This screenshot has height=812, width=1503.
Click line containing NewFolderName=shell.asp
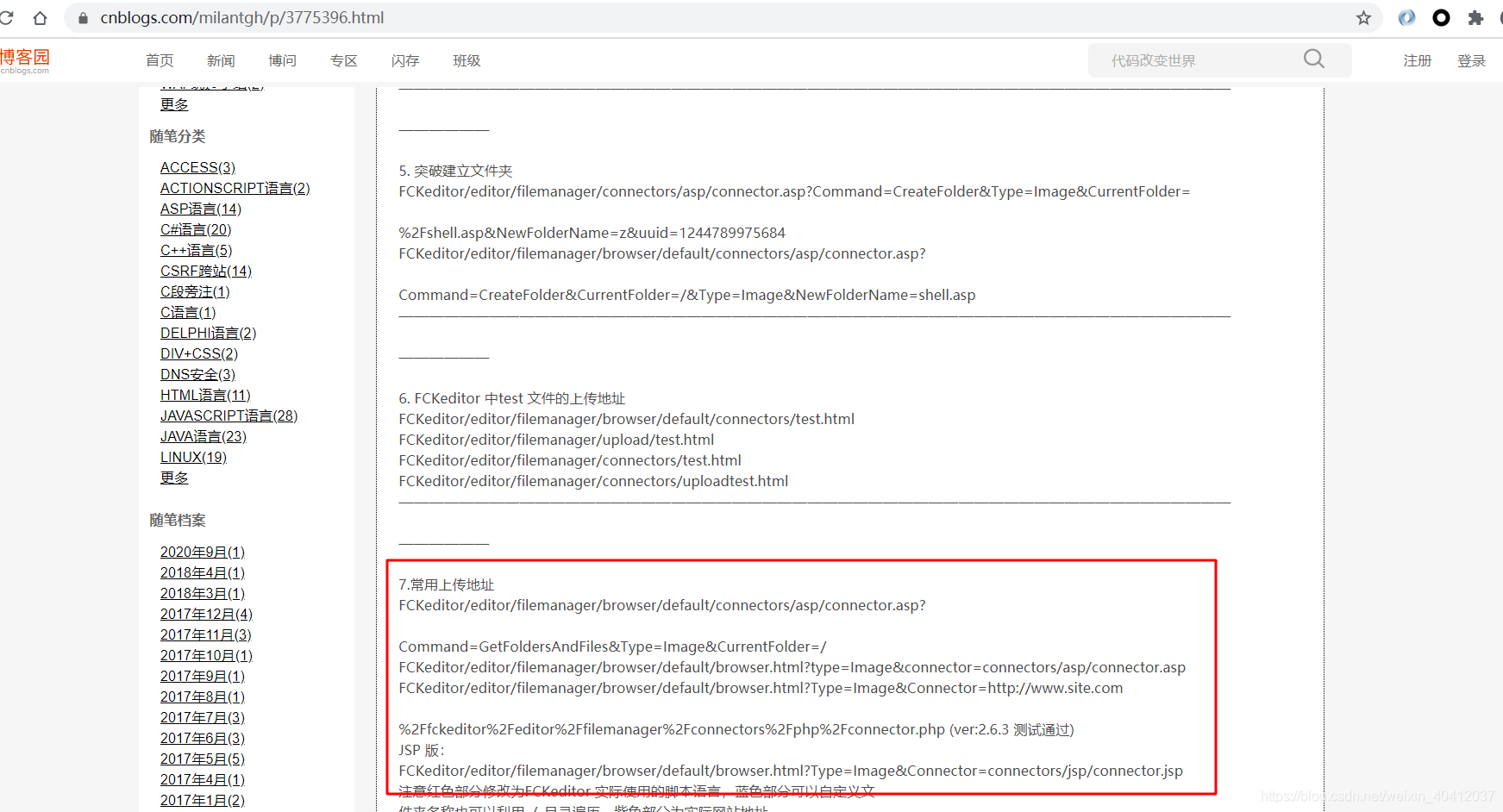(x=686, y=295)
